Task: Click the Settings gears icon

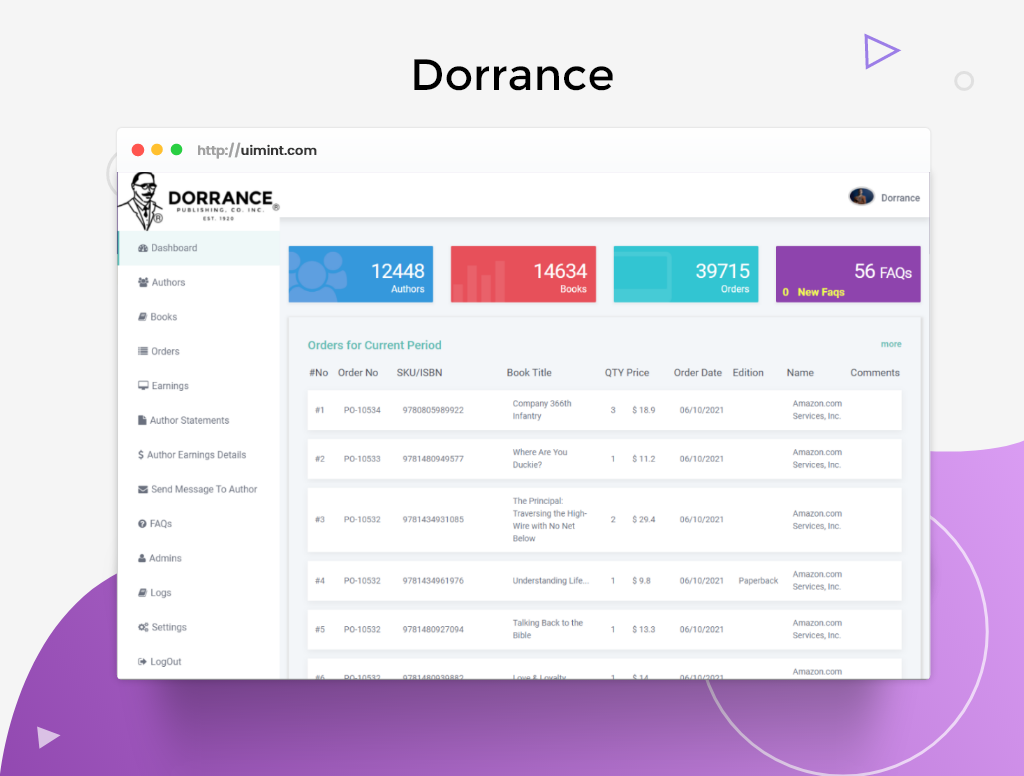Action: 143,628
